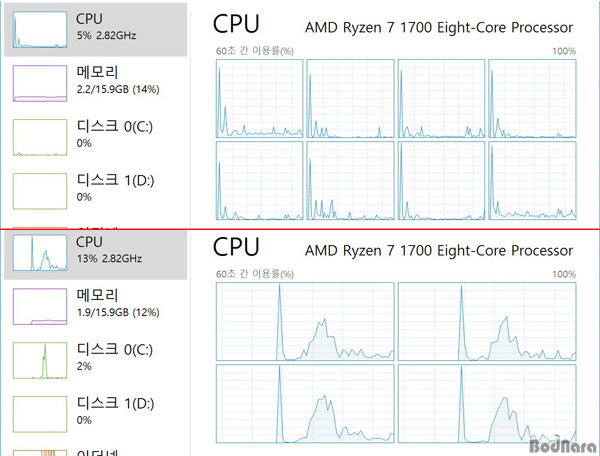Click partially visible 이더넷 entry at bottom
This screenshot has height=456, width=600.
point(96,452)
